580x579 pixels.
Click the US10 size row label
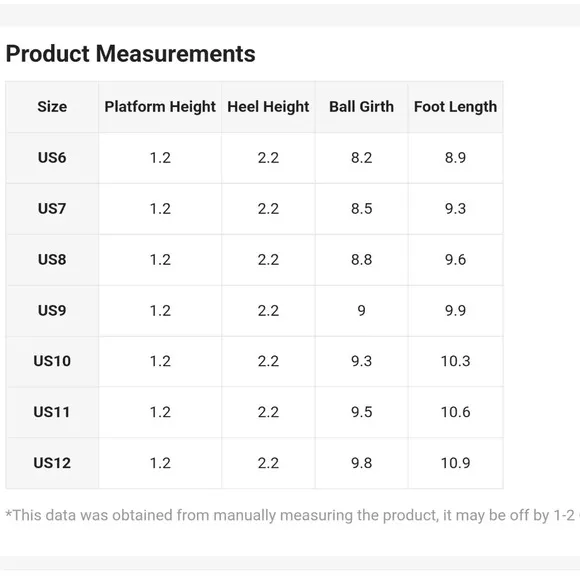52,361
